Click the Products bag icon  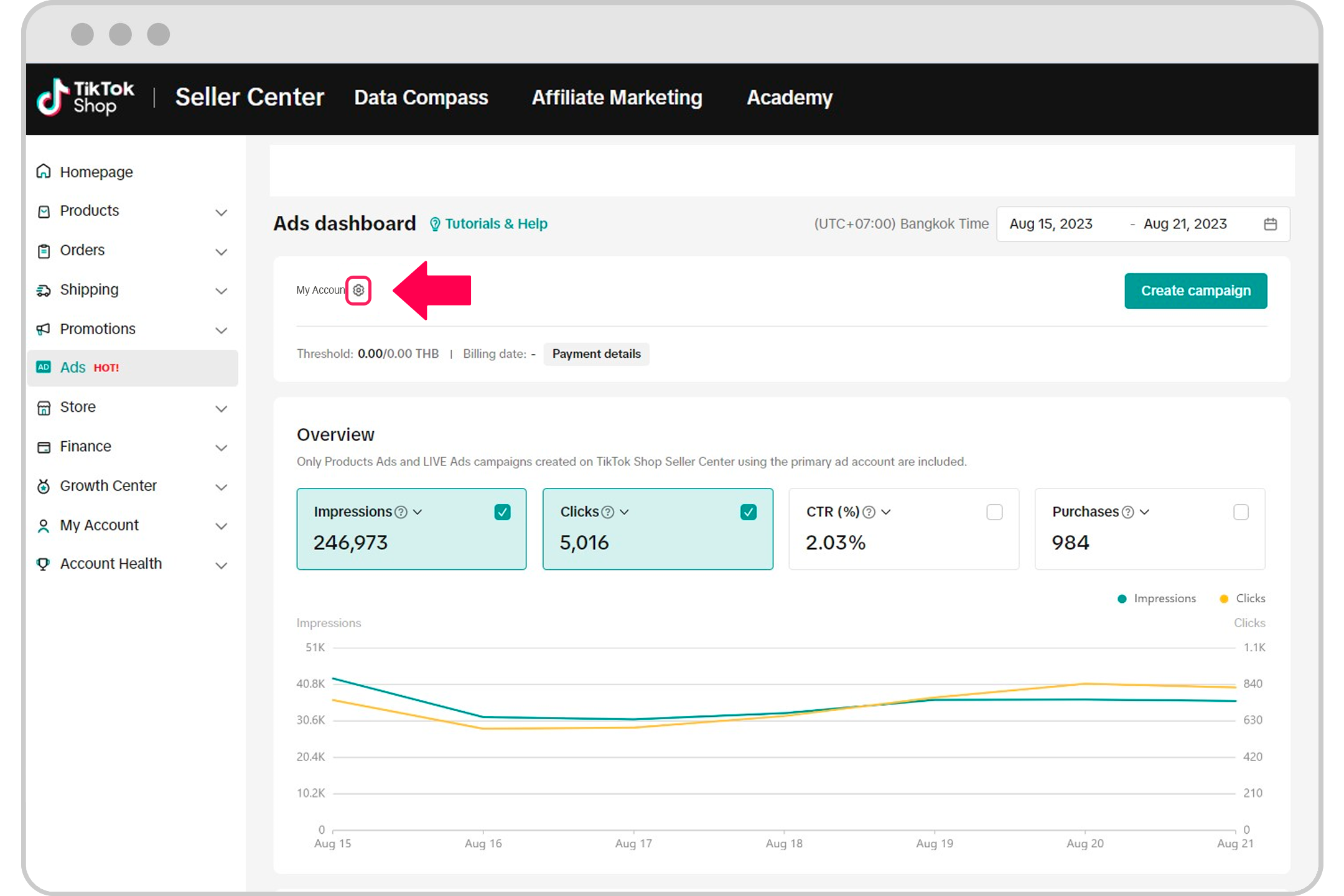tap(44, 212)
